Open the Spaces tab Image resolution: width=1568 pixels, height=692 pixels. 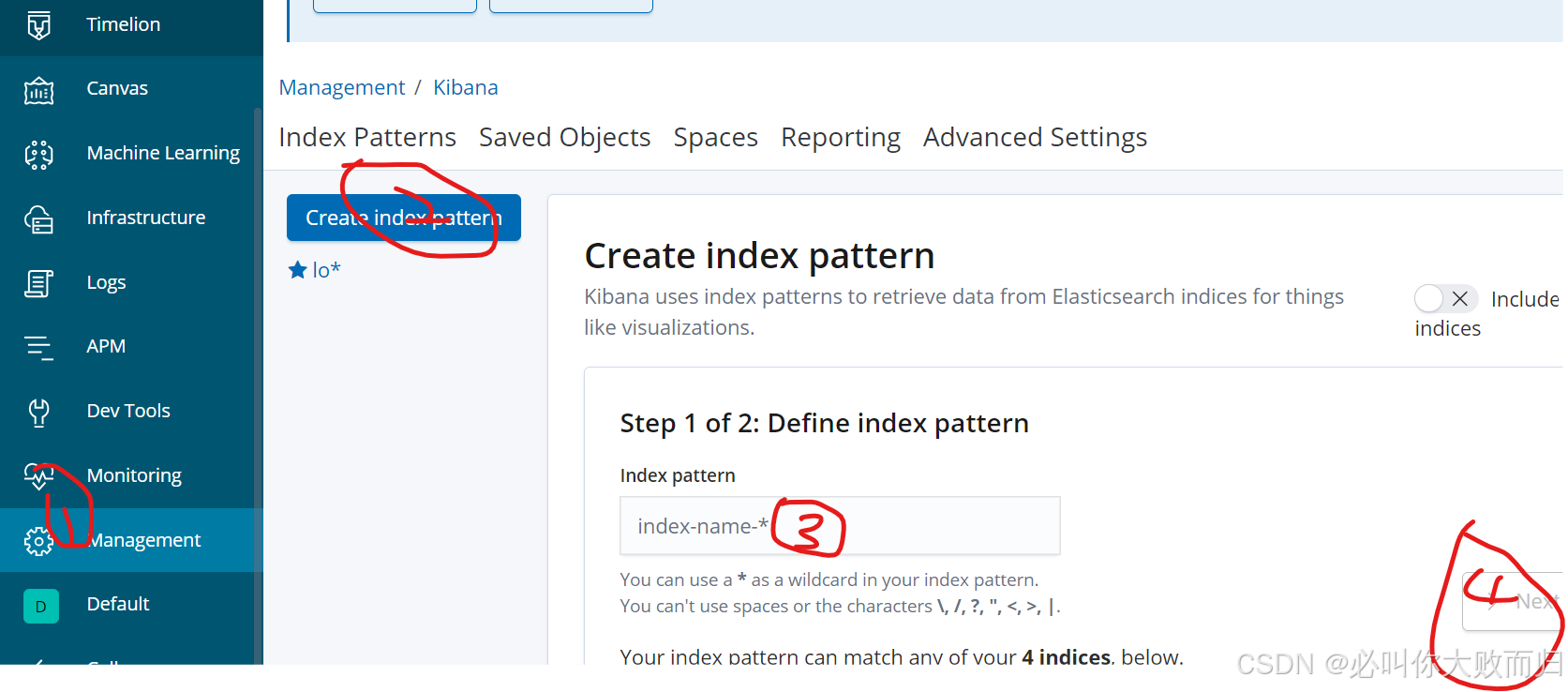click(716, 137)
